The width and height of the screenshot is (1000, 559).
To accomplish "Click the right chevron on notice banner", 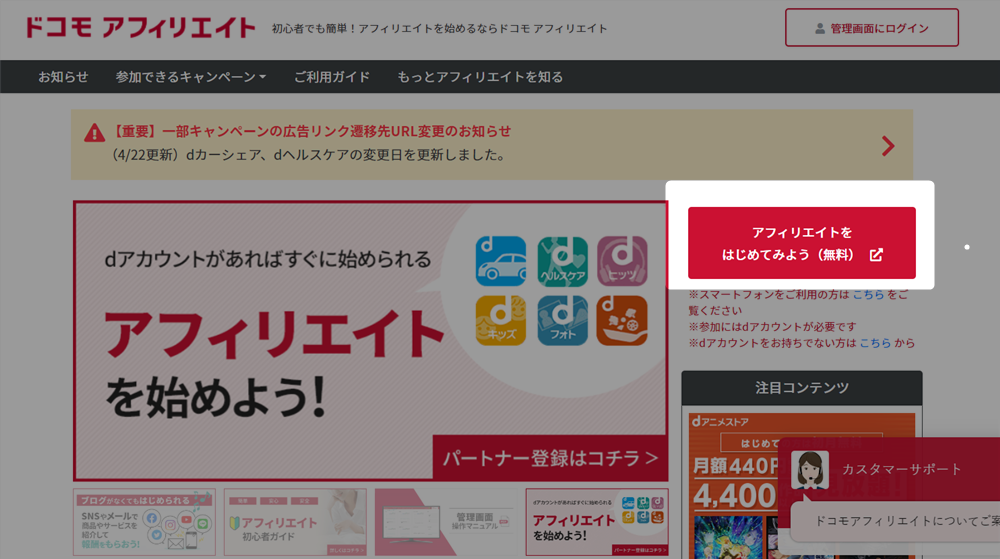I will pyautogui.click(x=888, y=146).
